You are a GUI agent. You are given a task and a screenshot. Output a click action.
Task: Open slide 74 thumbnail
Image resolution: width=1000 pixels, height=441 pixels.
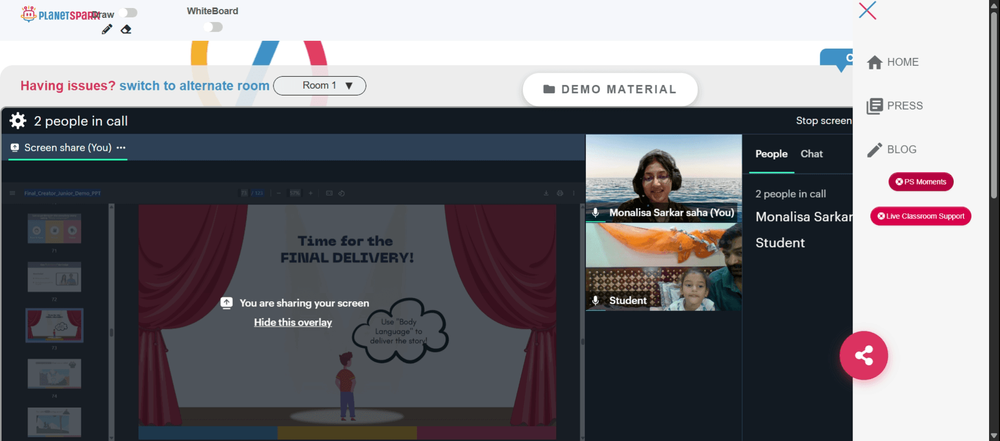[54, 373]
